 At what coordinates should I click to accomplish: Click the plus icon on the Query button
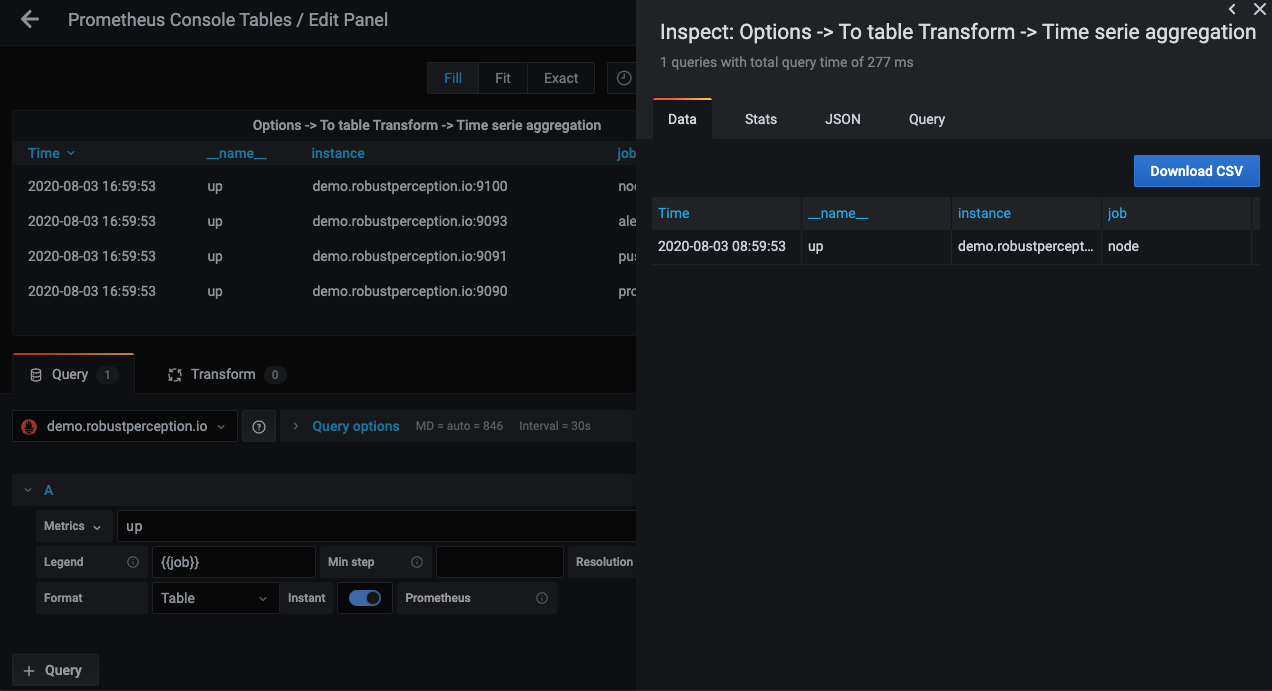click(x=29, y=670)
